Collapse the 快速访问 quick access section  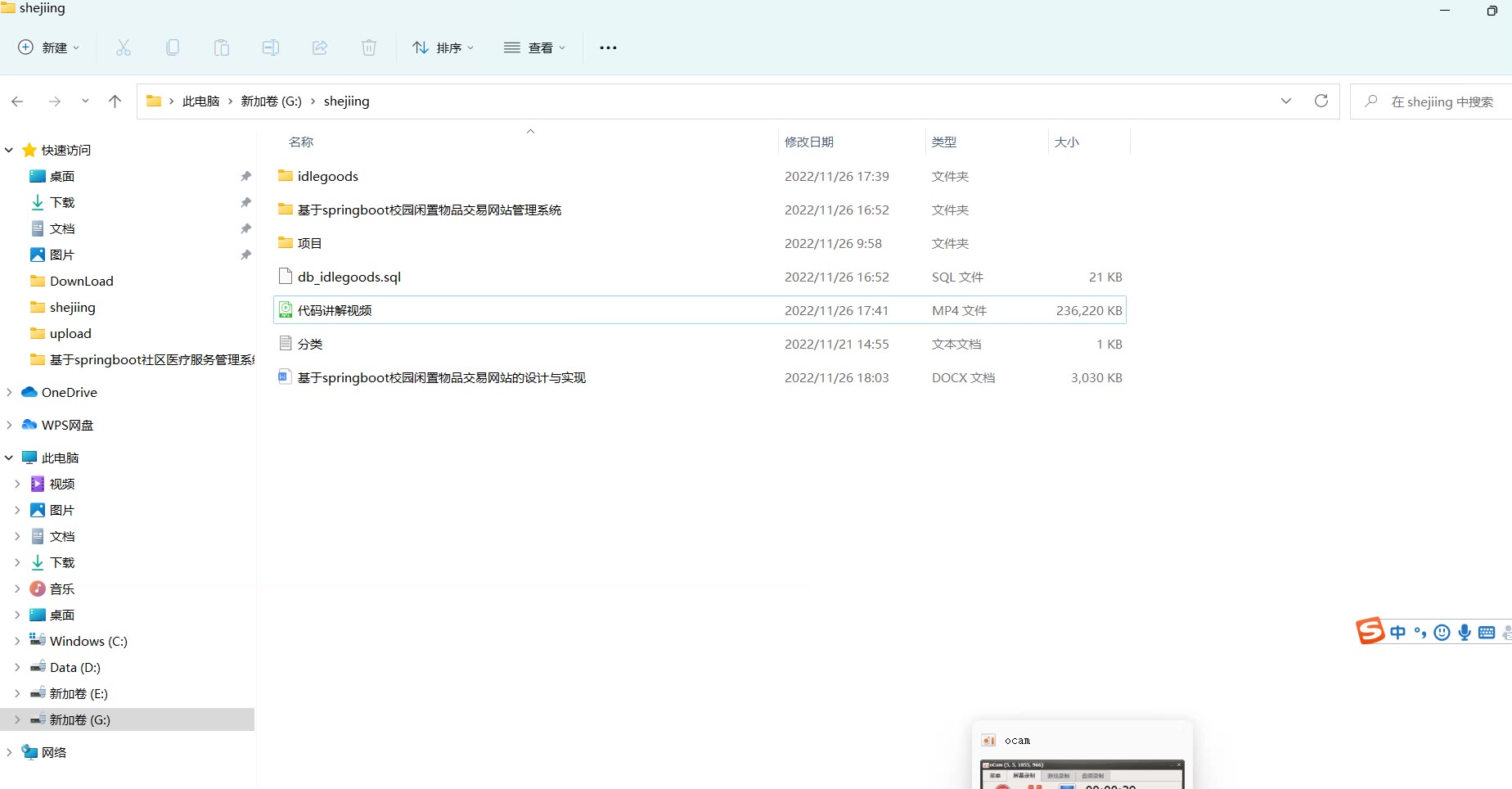9,151
